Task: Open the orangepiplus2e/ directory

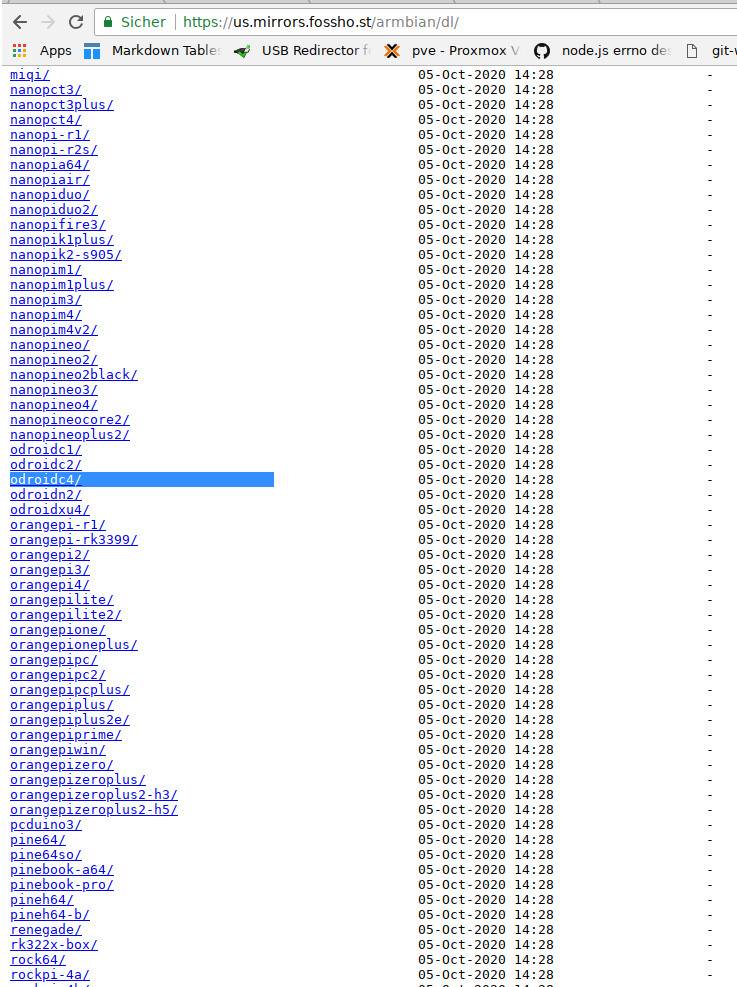Action: coord(70,720)
